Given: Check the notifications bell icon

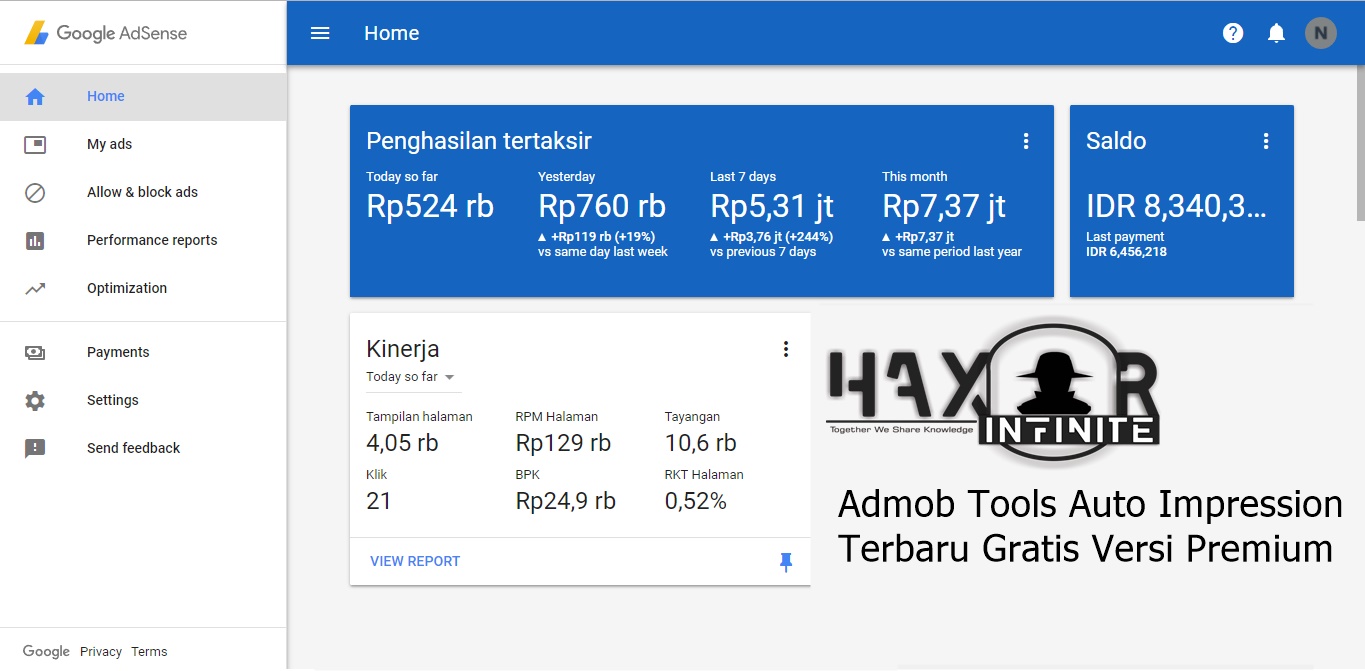Looking at the screenshot, I should [x=1276, y=33].
